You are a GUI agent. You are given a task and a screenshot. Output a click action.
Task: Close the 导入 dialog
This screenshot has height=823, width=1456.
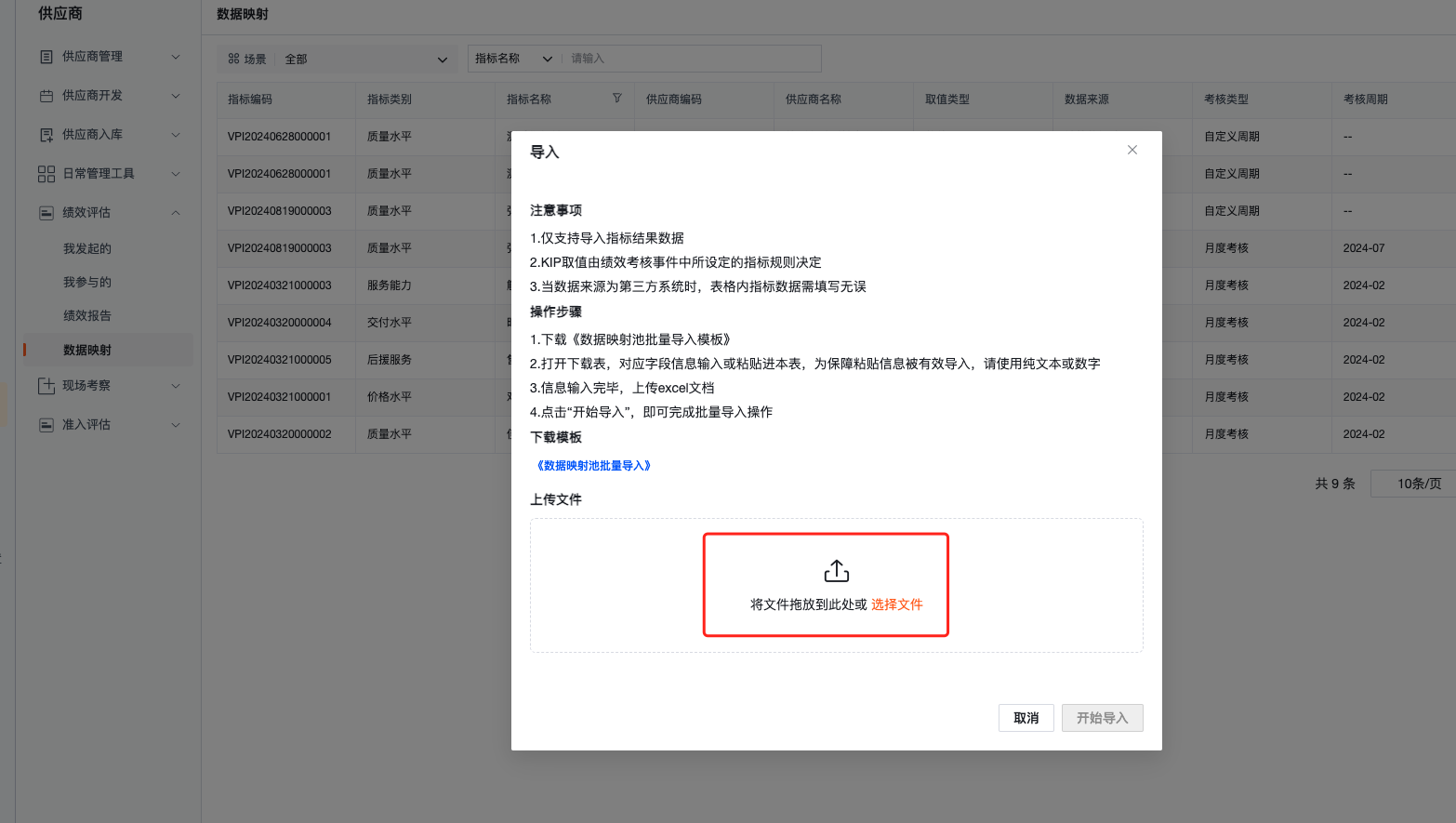pos(1132,150)
